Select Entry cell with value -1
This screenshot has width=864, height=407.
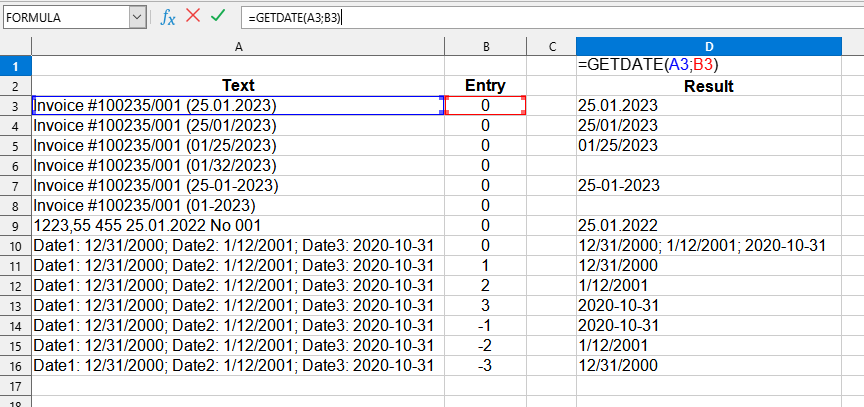[485, 325]
